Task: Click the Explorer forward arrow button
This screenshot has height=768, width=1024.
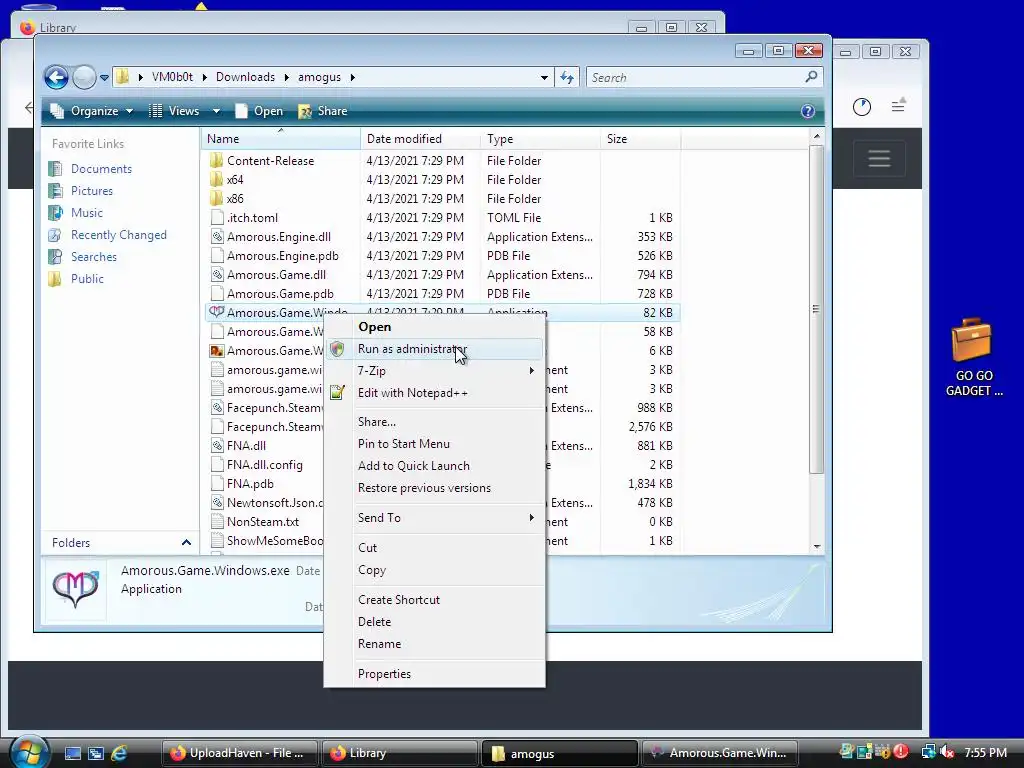Action: coord(84,77)
